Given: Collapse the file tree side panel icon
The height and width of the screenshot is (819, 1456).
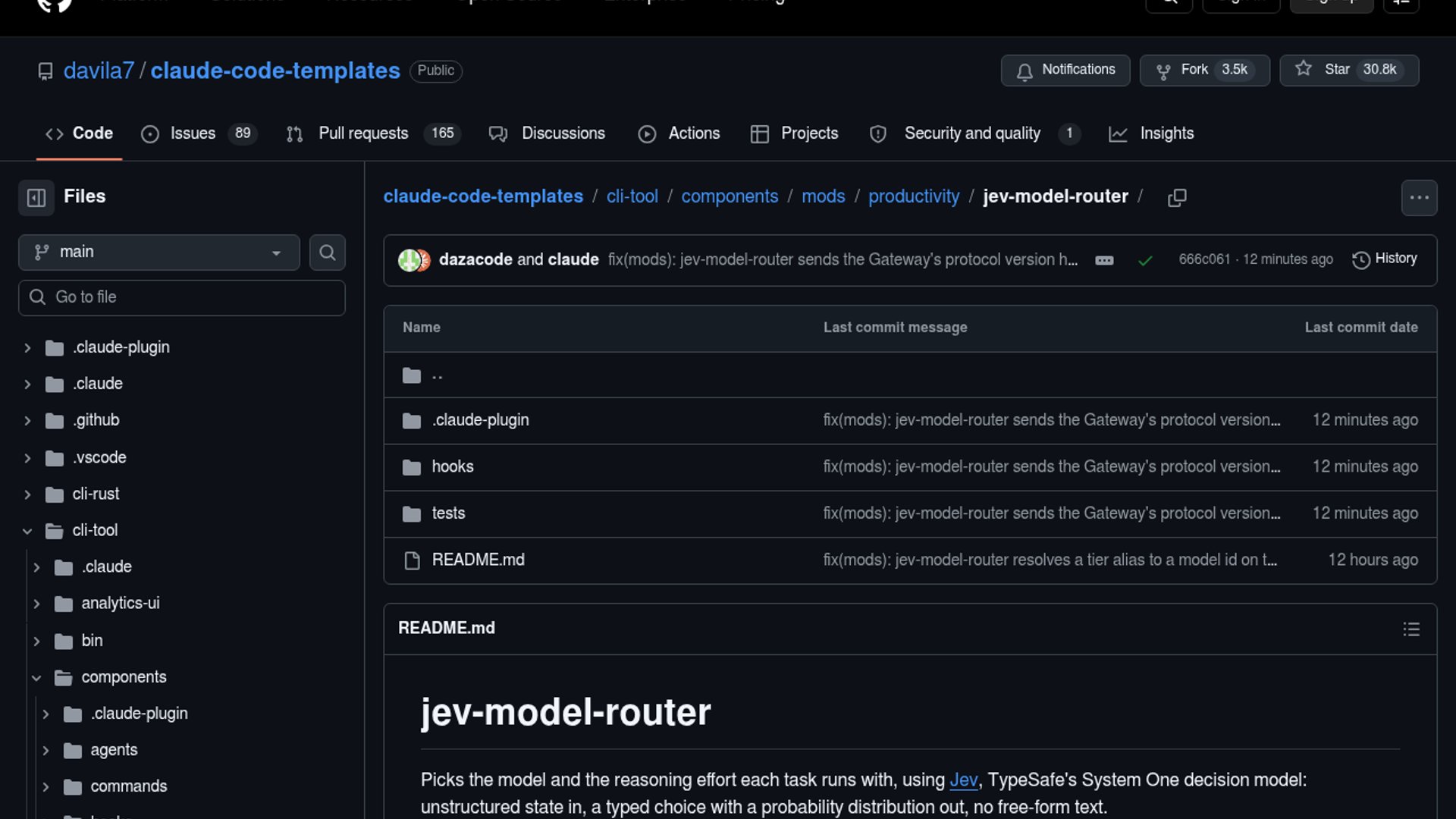Looking at the screenshot, I should click(x=36, y=198).
